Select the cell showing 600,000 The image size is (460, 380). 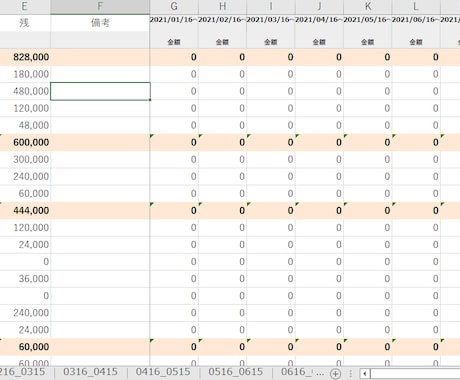coord(25,142)
